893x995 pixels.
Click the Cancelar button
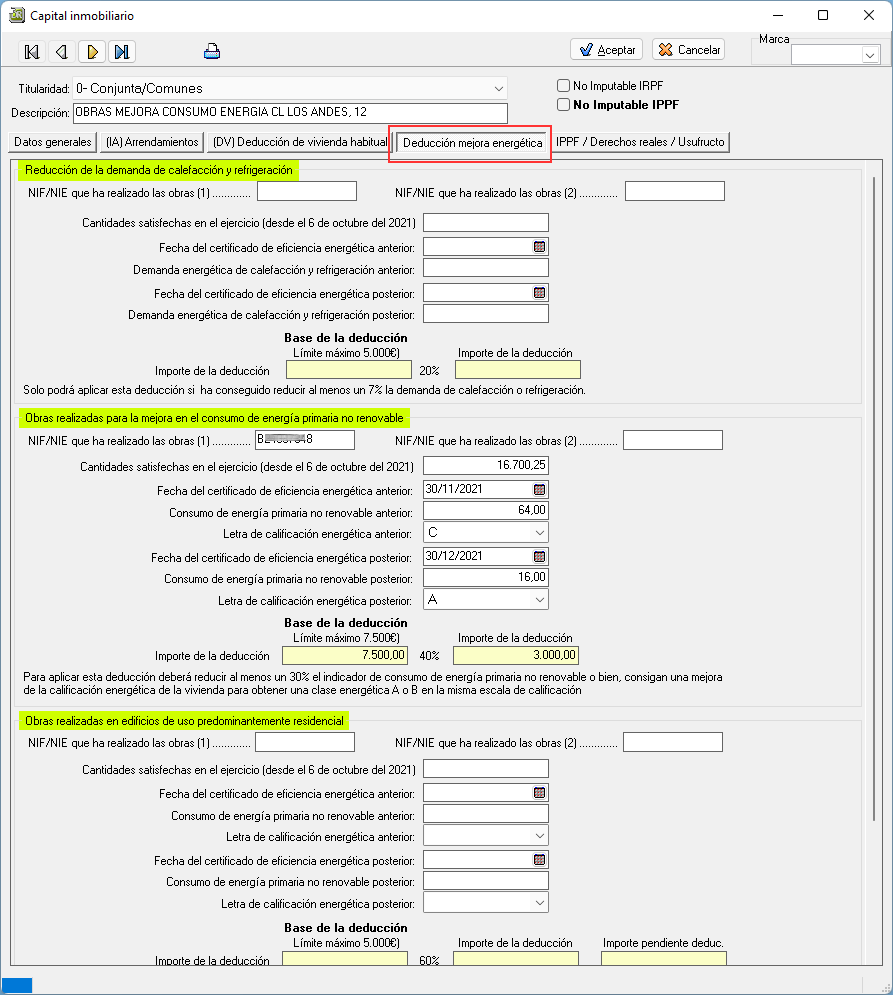point(689,49)
